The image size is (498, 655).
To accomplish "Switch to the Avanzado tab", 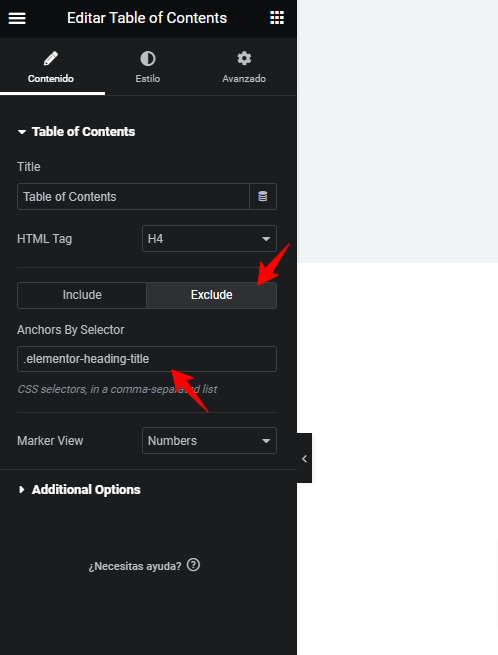I will click(x=244, y=67).
